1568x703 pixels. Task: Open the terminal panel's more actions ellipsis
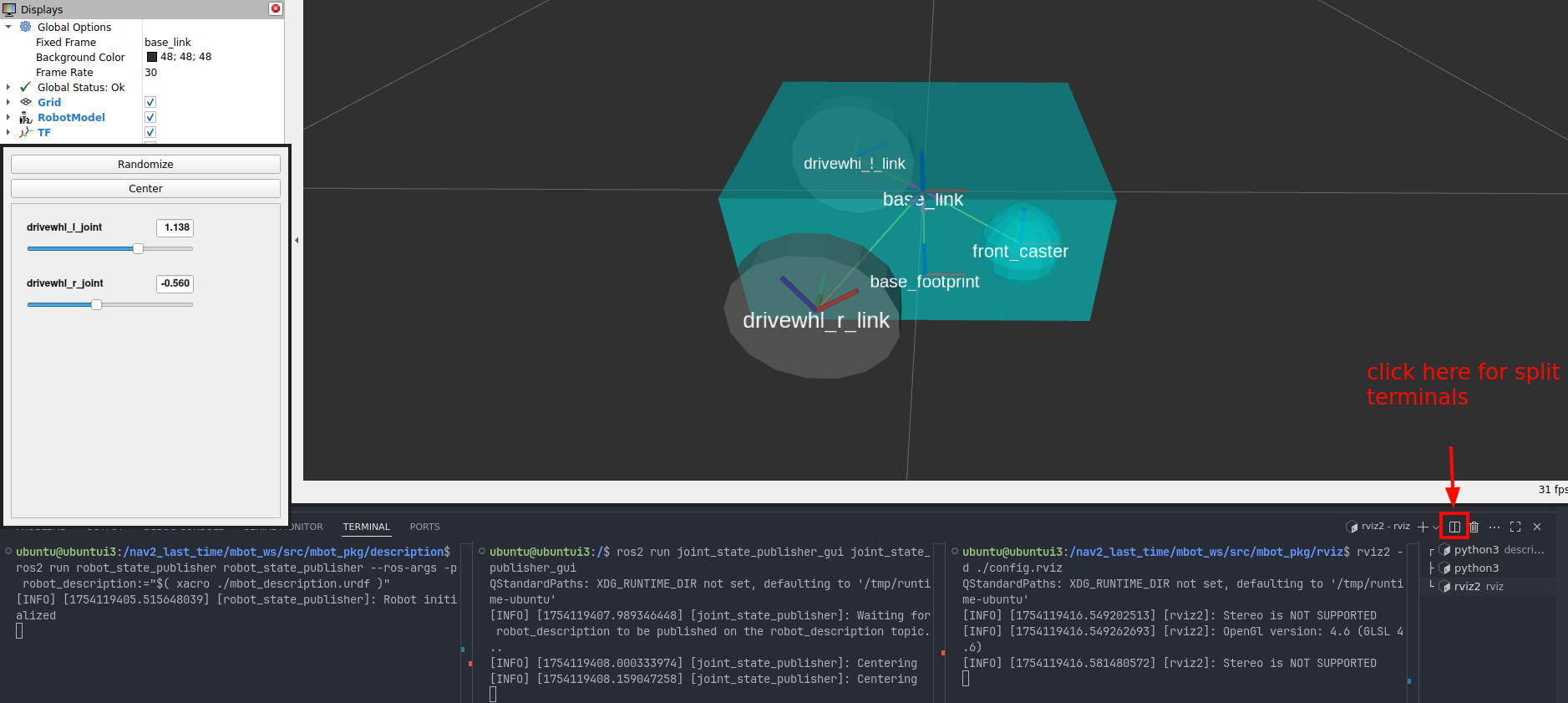click(1494, 527)
